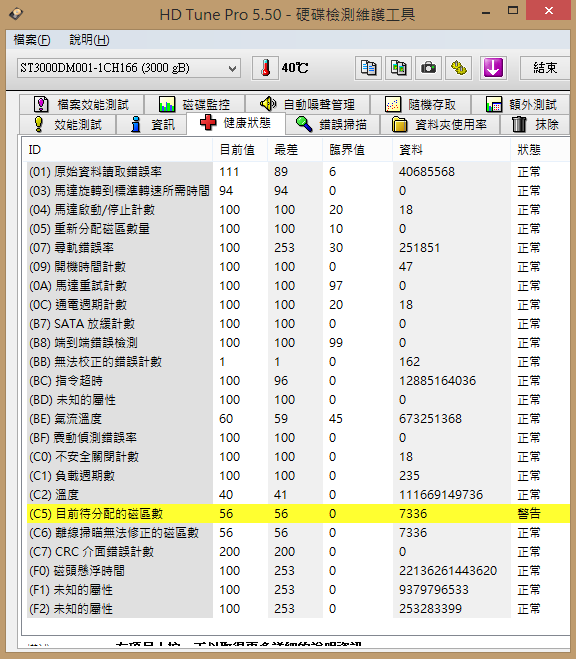This screenshot has height=659, width=576.
Task: Click data value 22136261443620
Action: (448, 571)
